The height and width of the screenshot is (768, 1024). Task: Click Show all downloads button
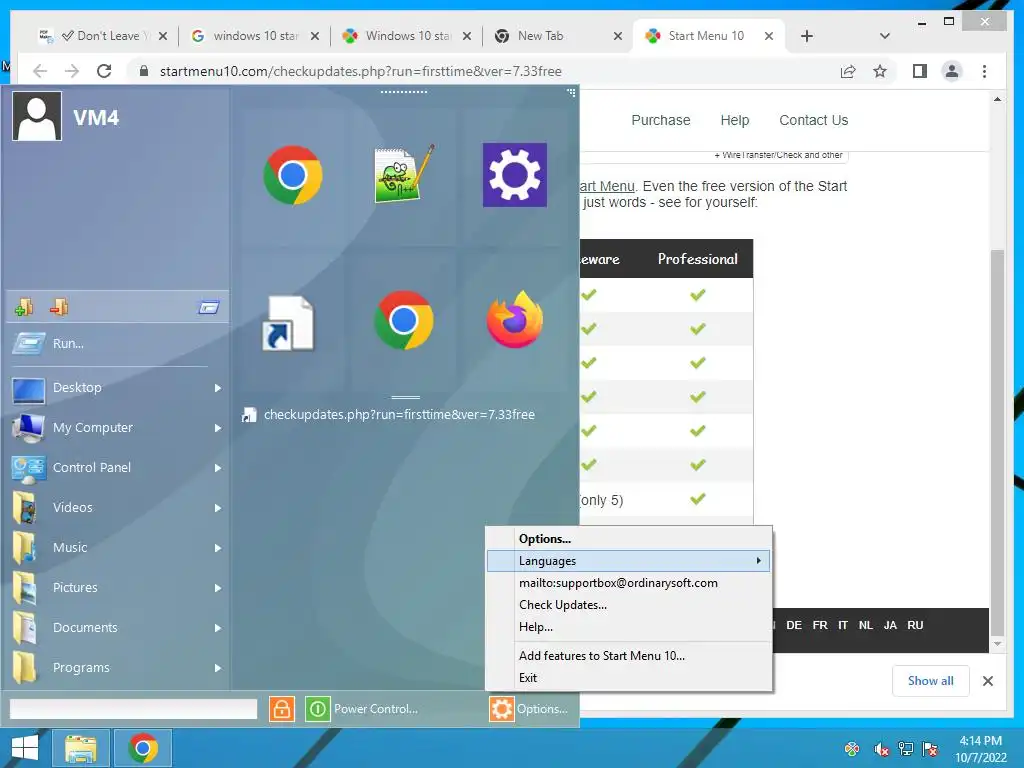coord(930,681)
